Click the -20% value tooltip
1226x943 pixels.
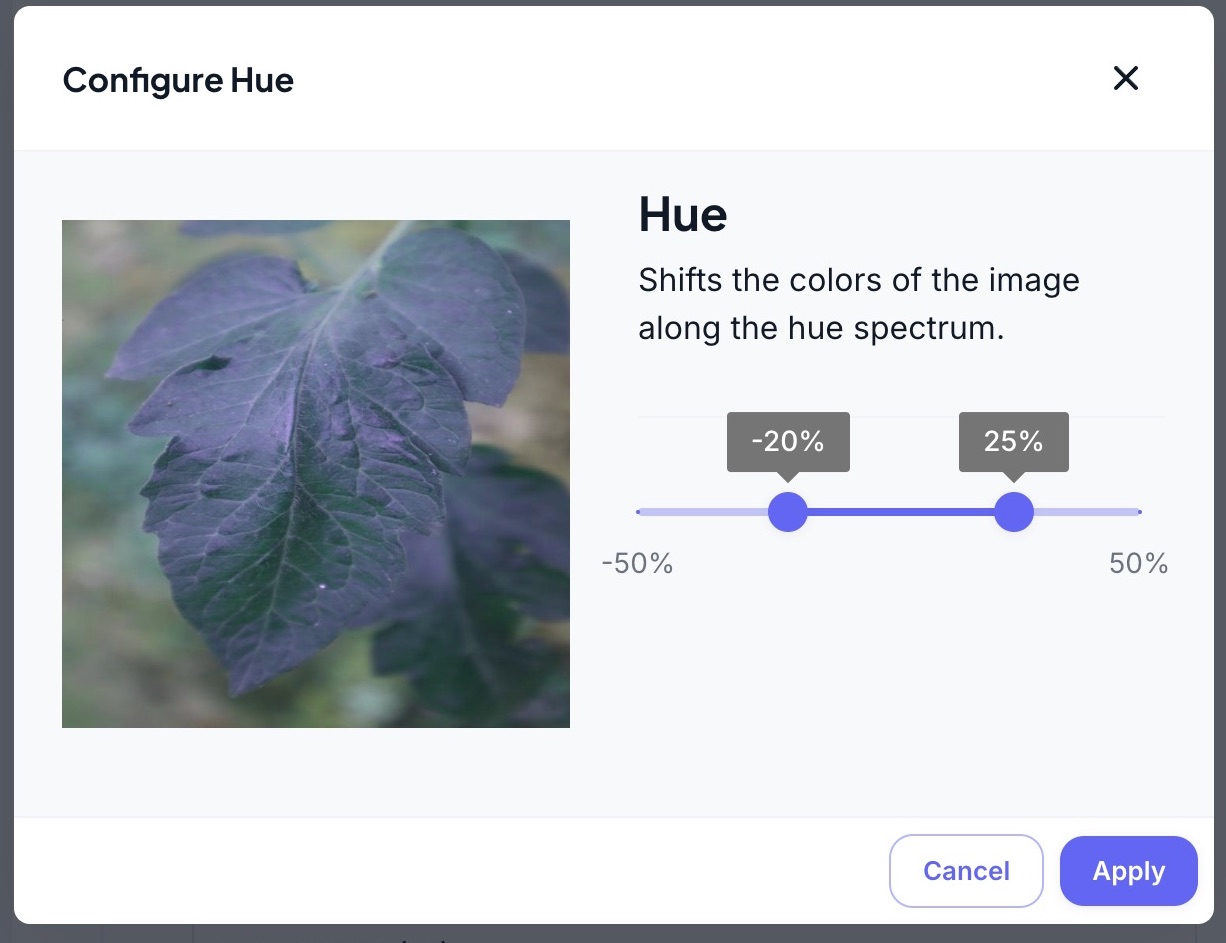[x=788, y=441]
